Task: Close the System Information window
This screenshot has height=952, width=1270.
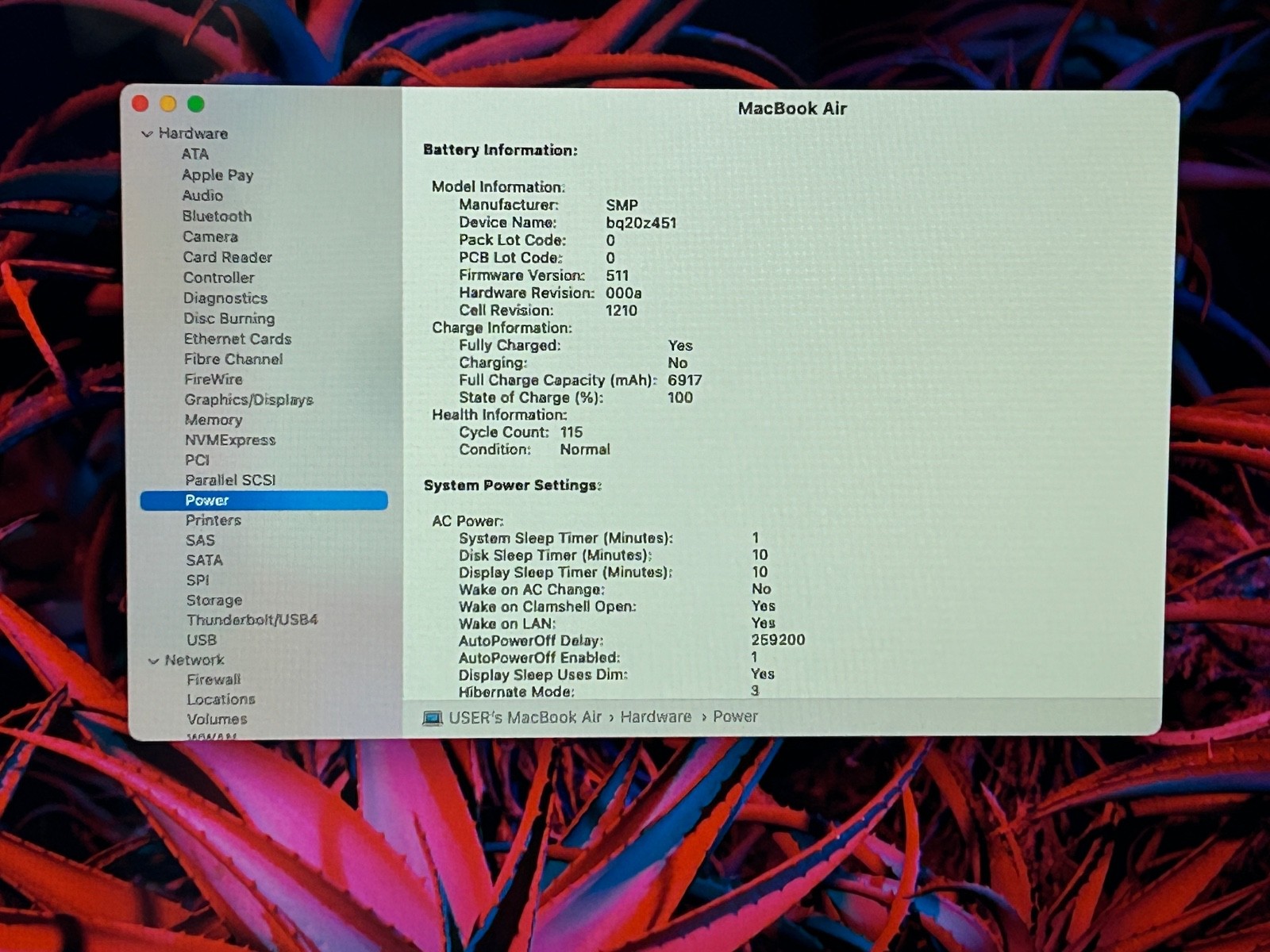Action: click(x=141, y=103)
